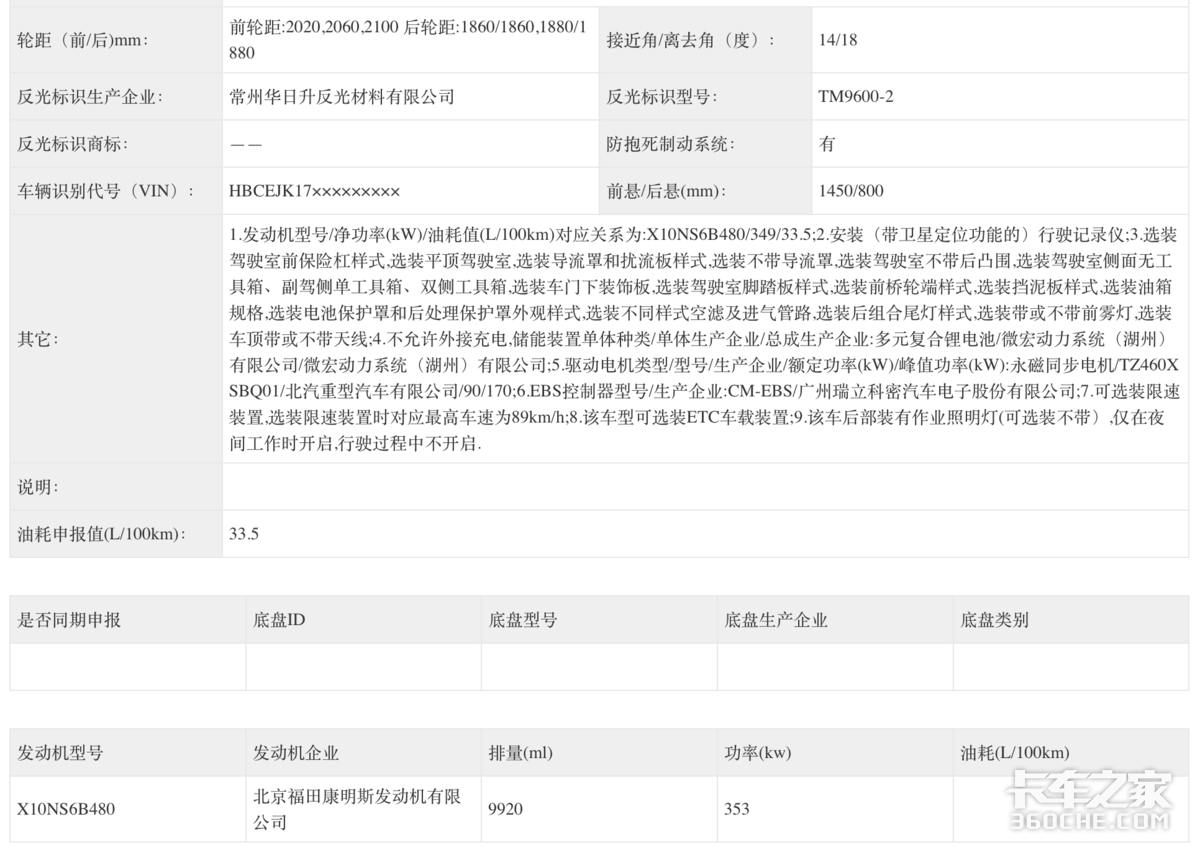
Task: Click the 常州华日升反光材料有限公司 cell
Action: (342, 97)
